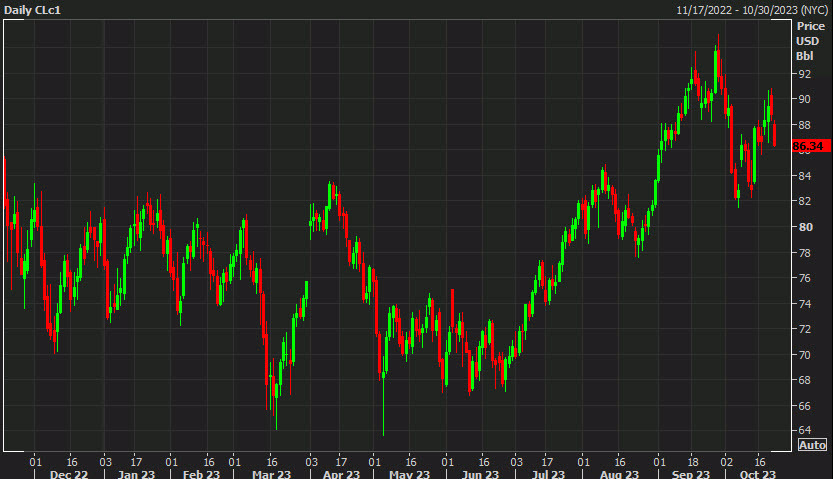Click the 70 price axis value
This screenshot has height=479, width=833.
805,355
